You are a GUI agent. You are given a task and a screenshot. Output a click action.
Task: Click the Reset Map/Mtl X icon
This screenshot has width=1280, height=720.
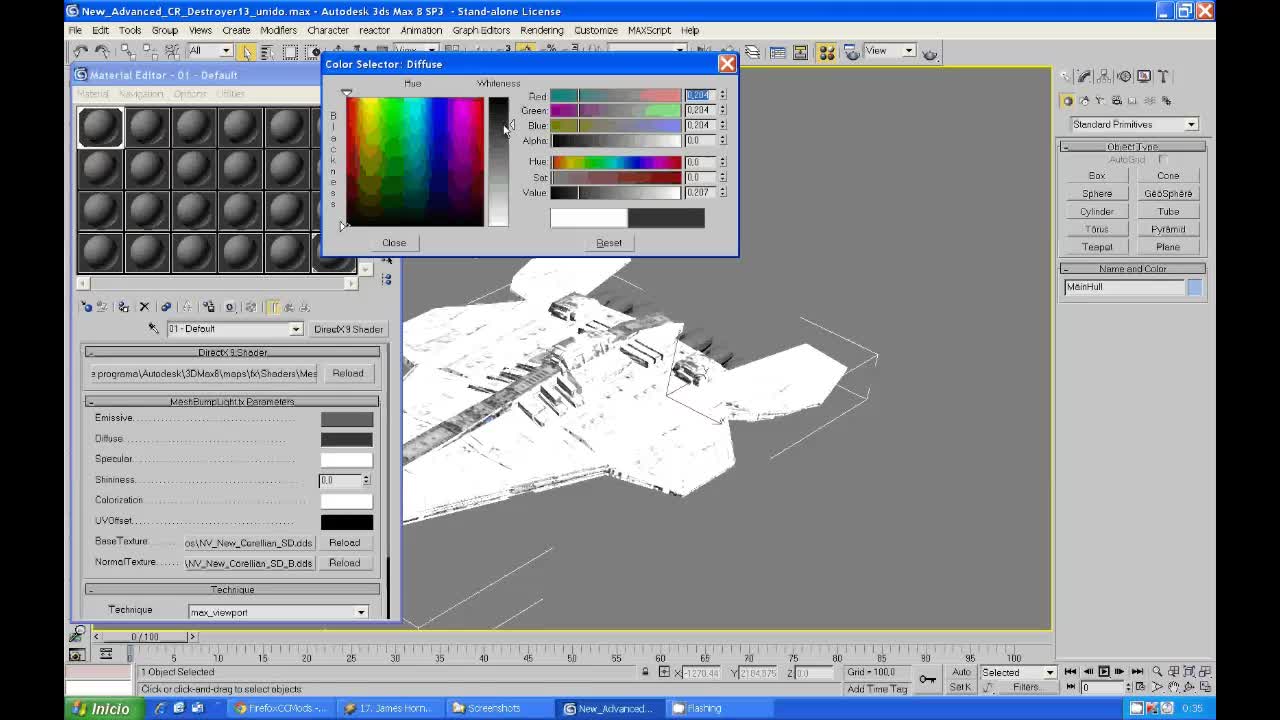[144, 307]
